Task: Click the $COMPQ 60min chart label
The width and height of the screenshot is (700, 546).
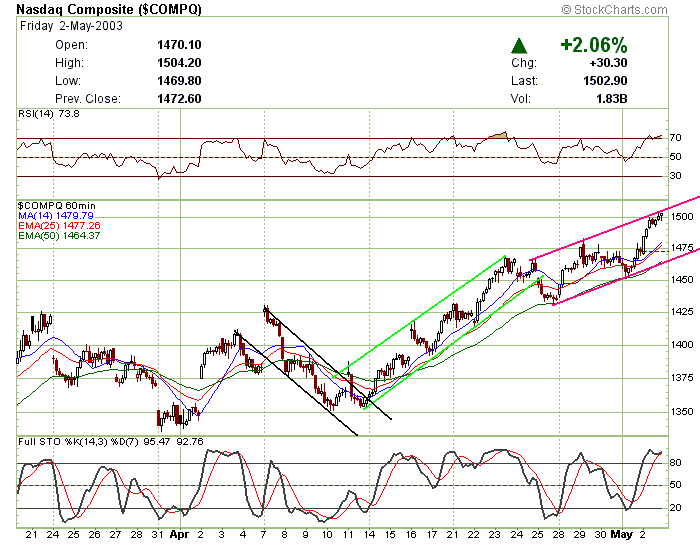Action: 57,206
